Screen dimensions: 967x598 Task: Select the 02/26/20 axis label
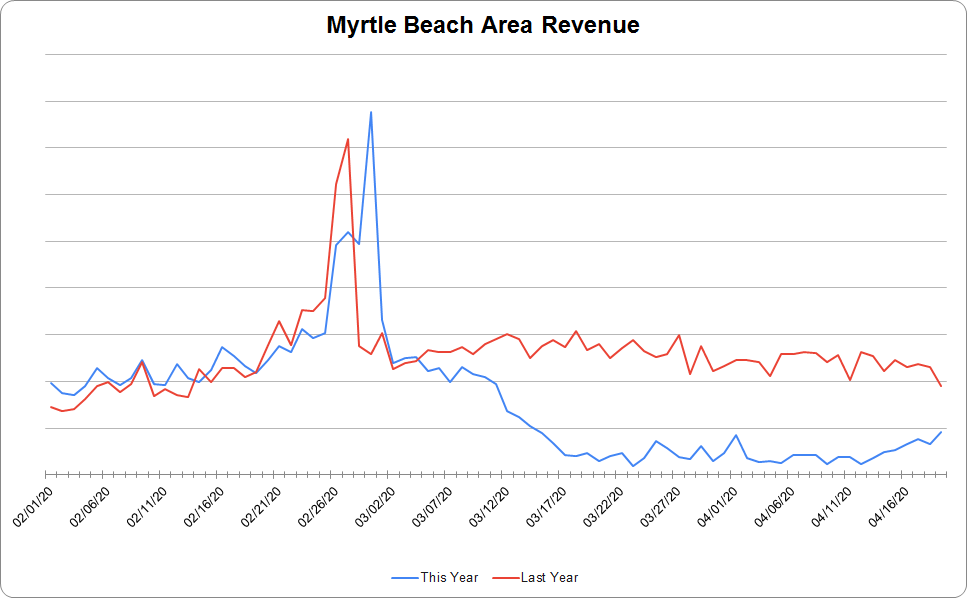(318, 507)
